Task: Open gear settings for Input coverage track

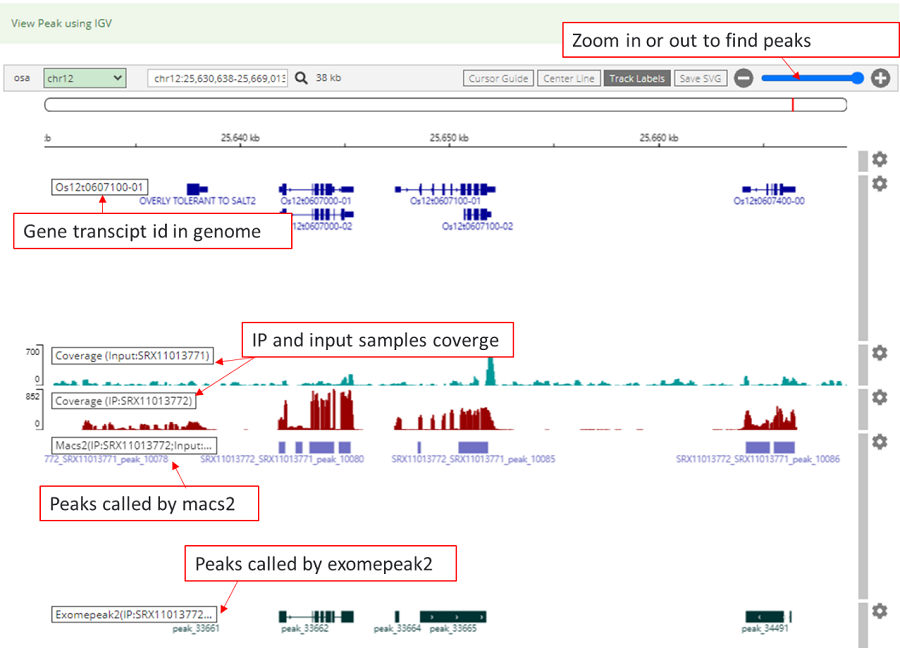Action: click(x=879, y=353)
